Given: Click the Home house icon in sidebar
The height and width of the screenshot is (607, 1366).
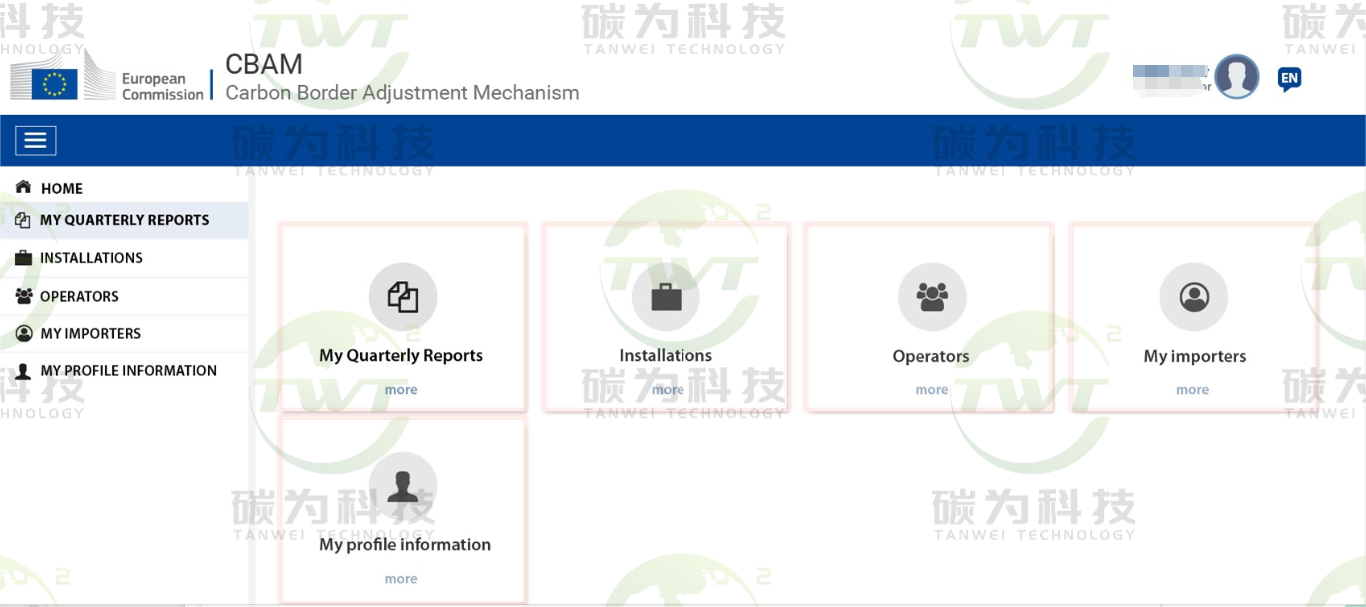Looking at the screenshot, I should pyautogui.click(x=23, y=187).
